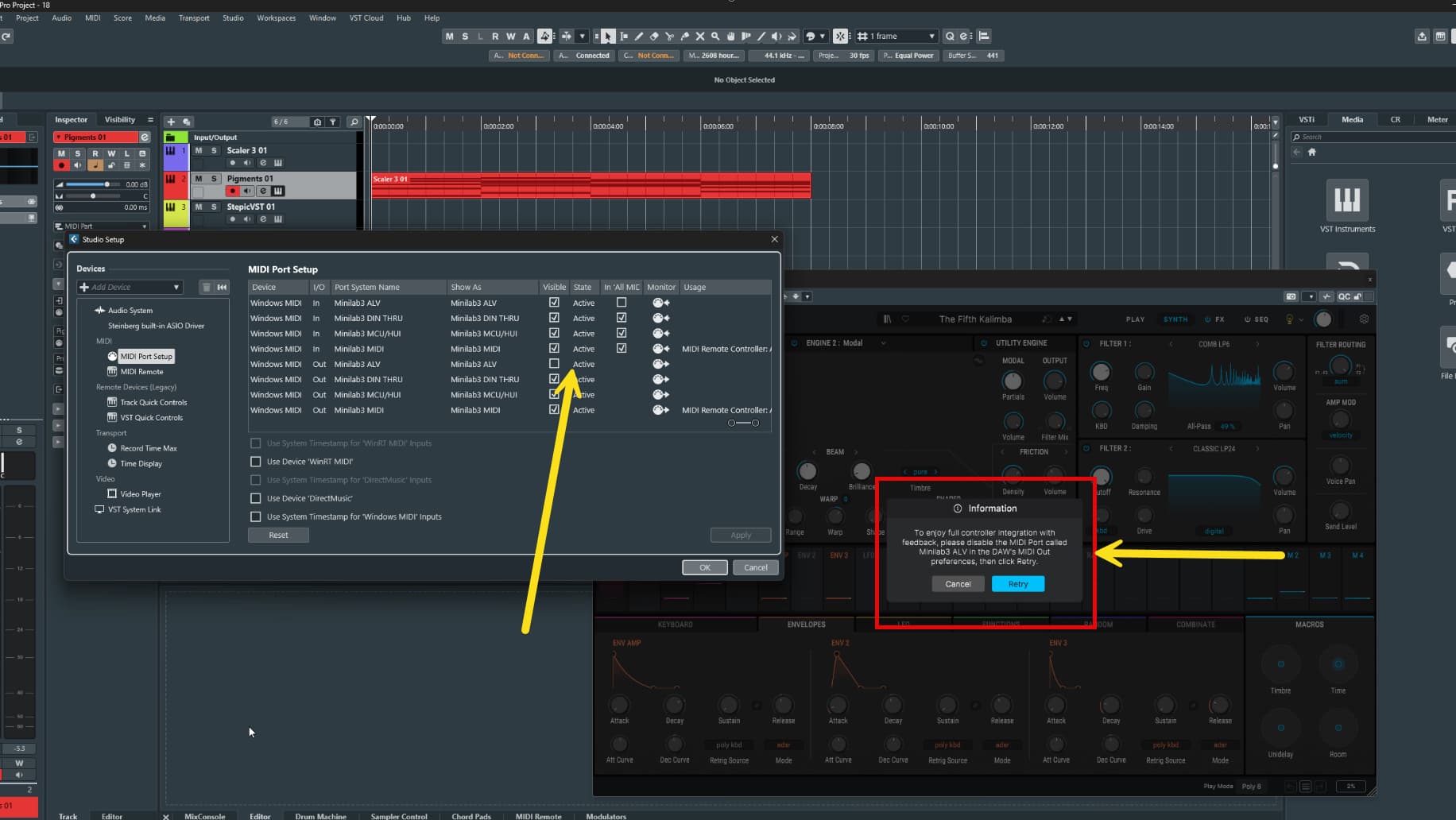The height and width of the screenshot is (820, 1456).
Task: Open the VST Cloud menu
Action: [x=366, y=17]
